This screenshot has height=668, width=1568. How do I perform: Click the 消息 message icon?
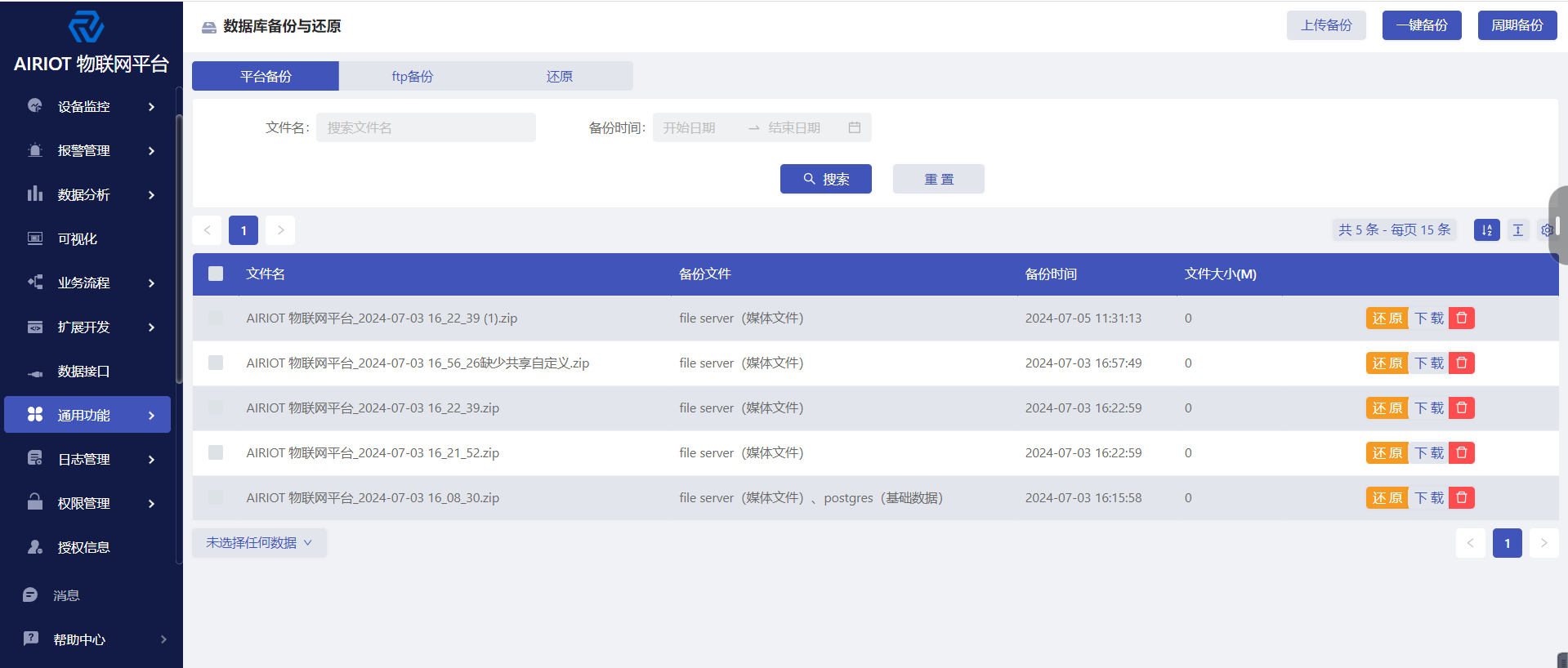click(31, 595)
